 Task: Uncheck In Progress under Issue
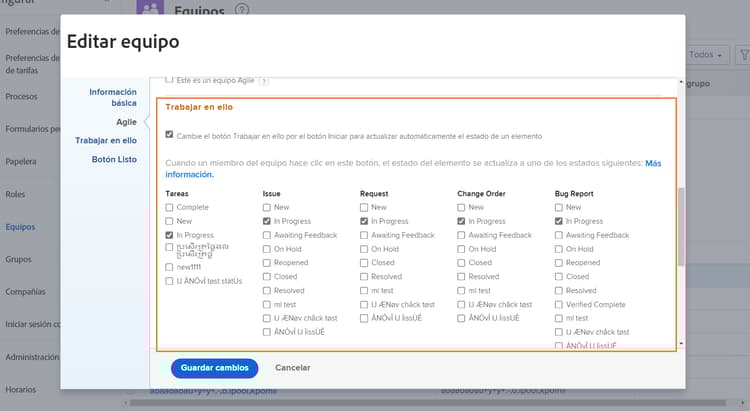click(267, 221)
